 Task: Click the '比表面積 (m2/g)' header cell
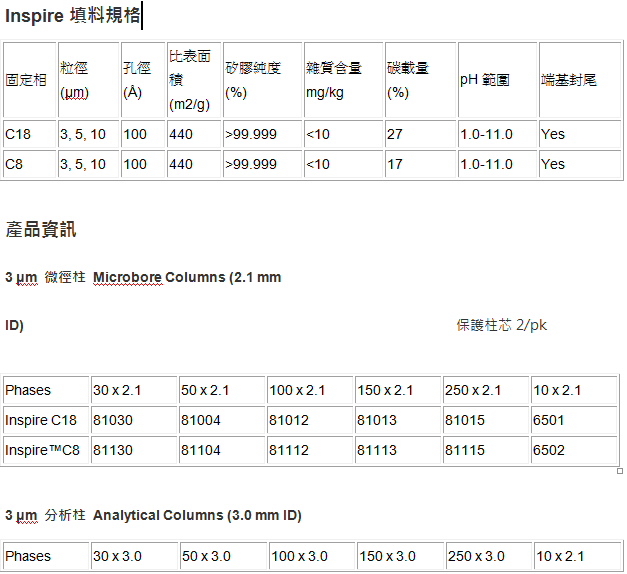tap(194, 80)
